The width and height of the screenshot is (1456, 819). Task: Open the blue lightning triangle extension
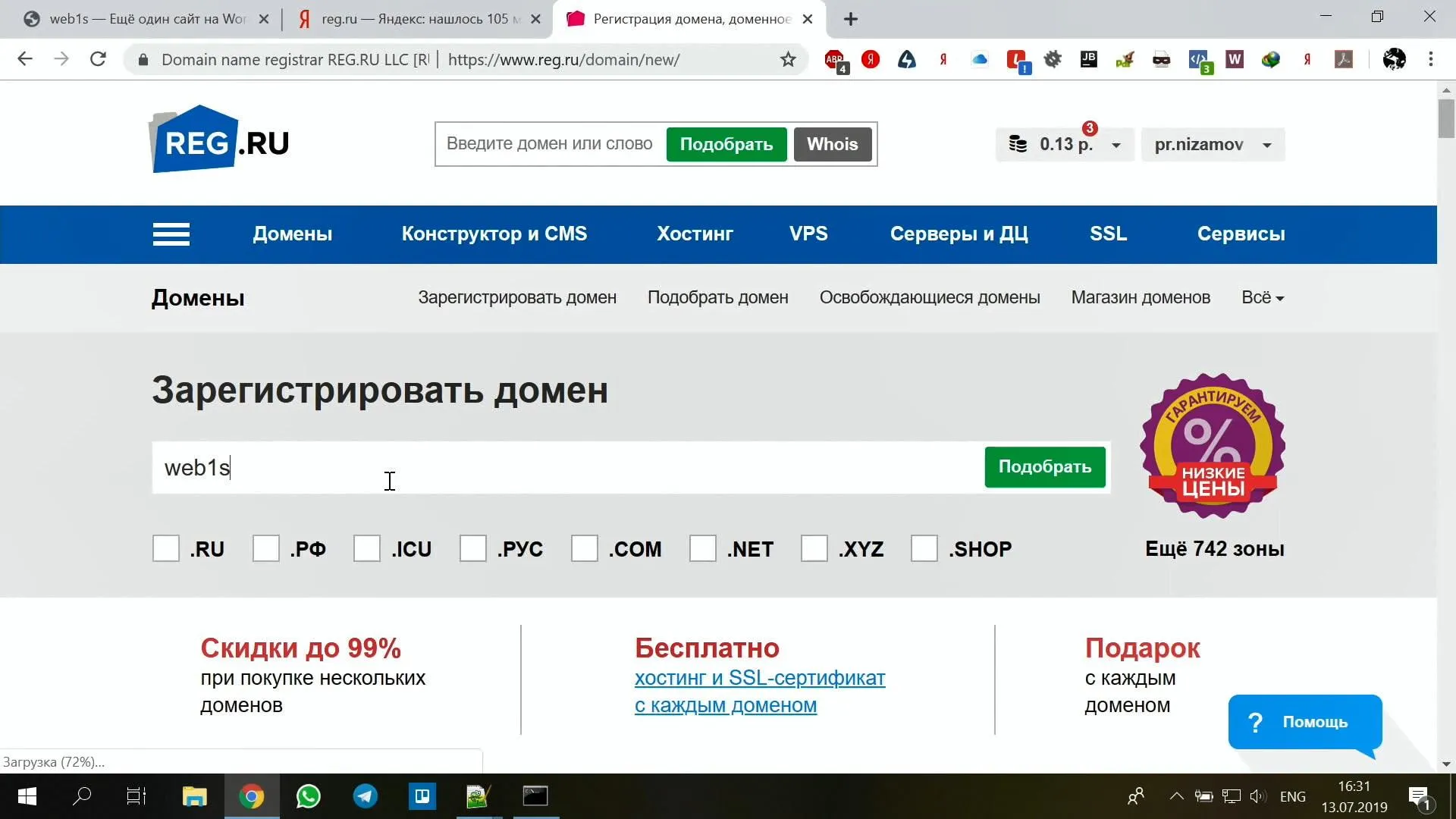[x=907, y=59]
